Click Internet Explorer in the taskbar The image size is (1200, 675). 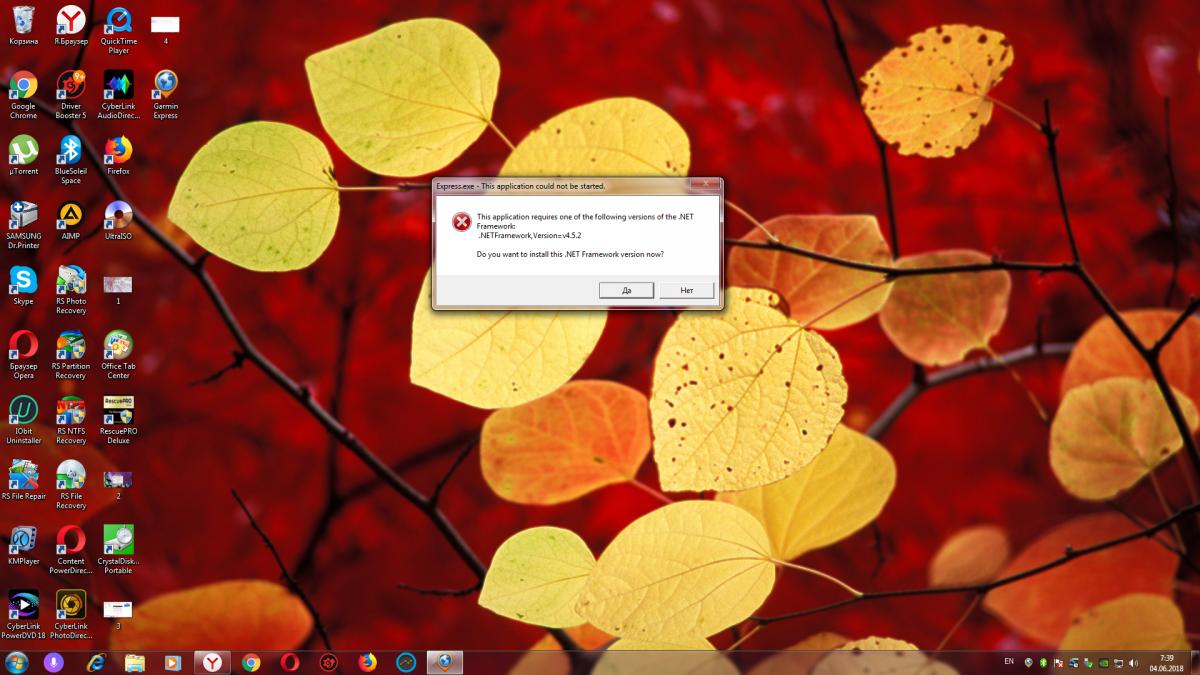[x=96, y=662]
